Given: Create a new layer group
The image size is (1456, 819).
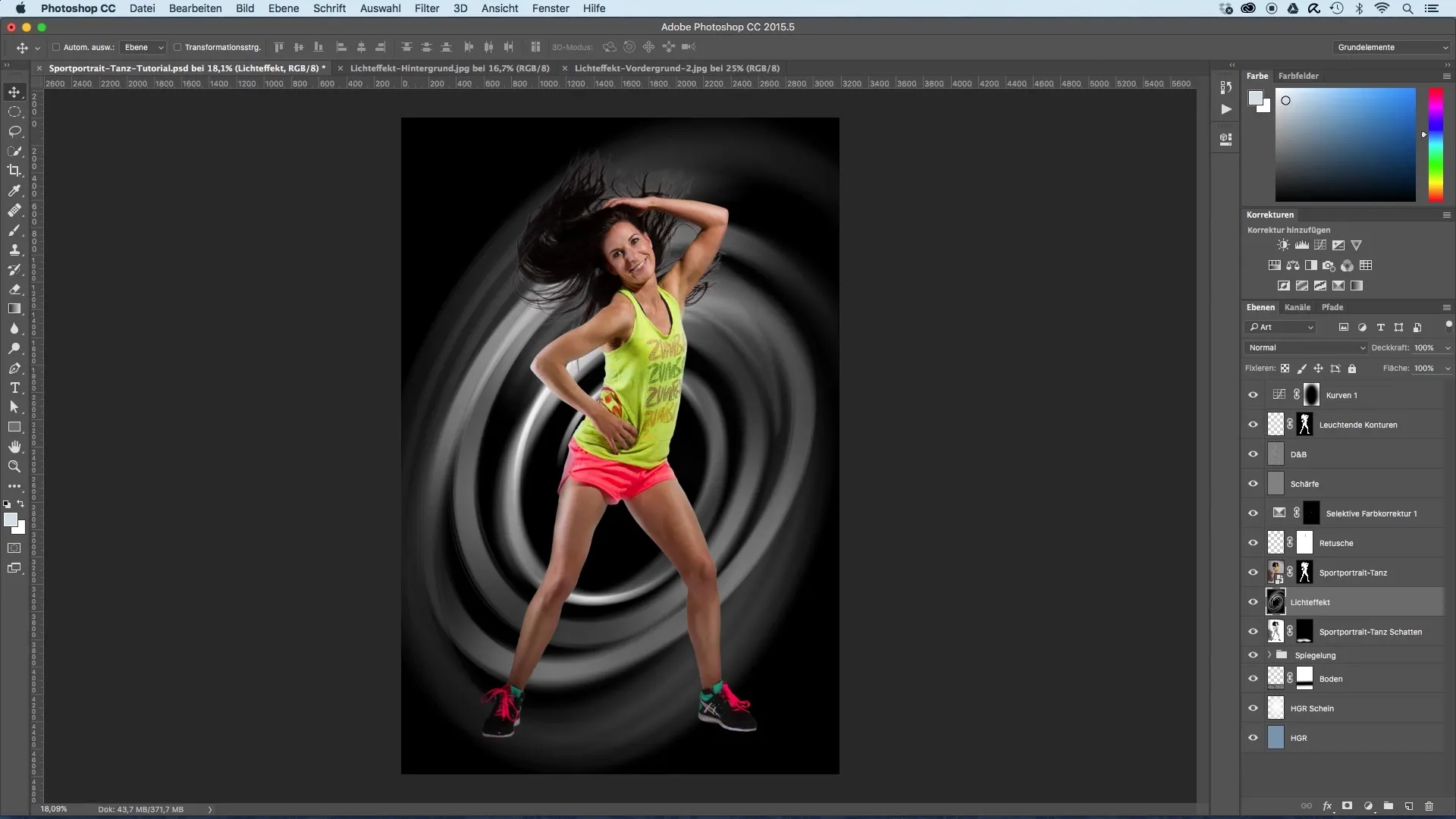Looking at the screenshot, I should (1389, 806).
